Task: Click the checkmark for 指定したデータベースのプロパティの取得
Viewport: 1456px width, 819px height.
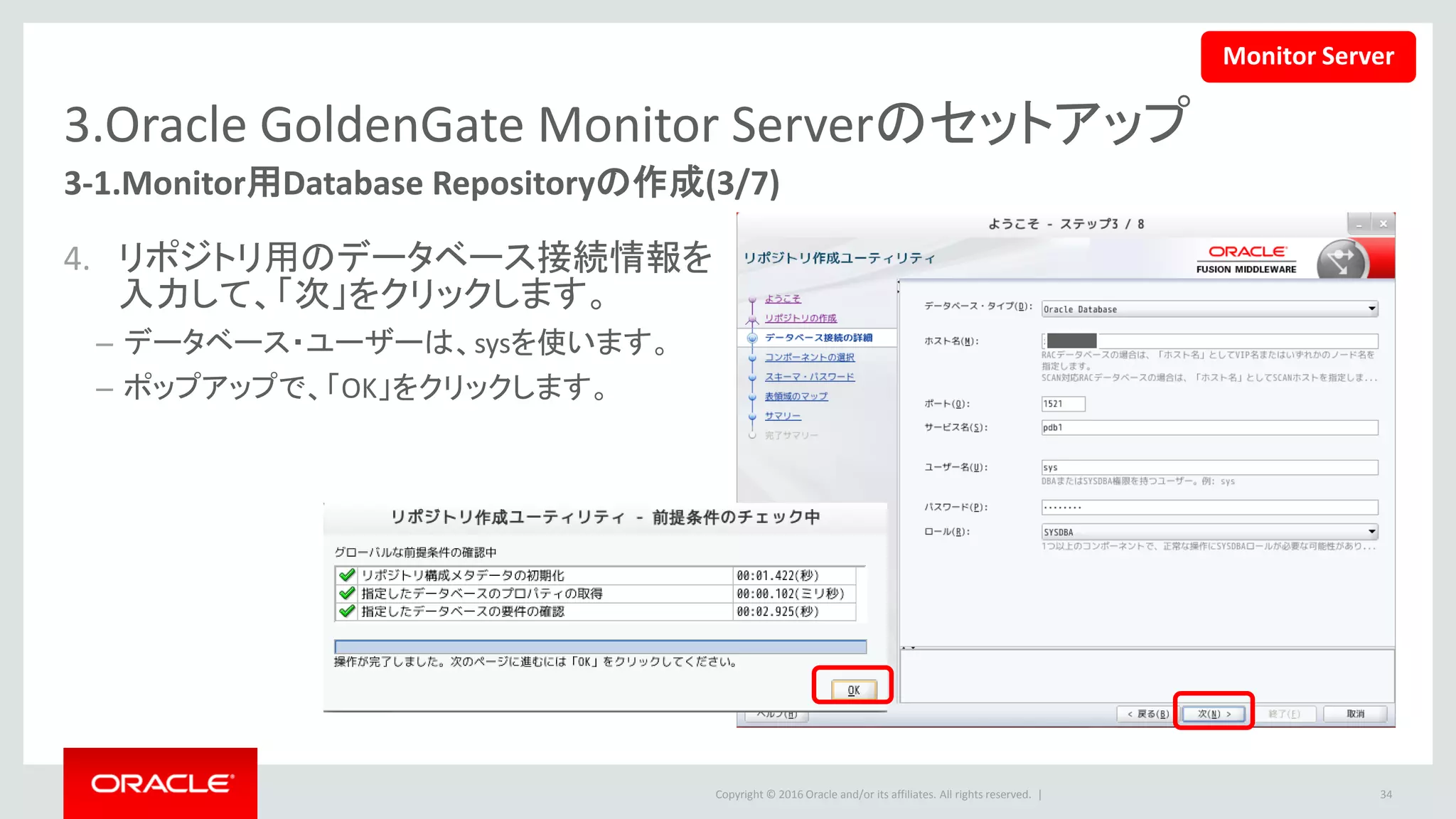Action: [x=347, y=593]
